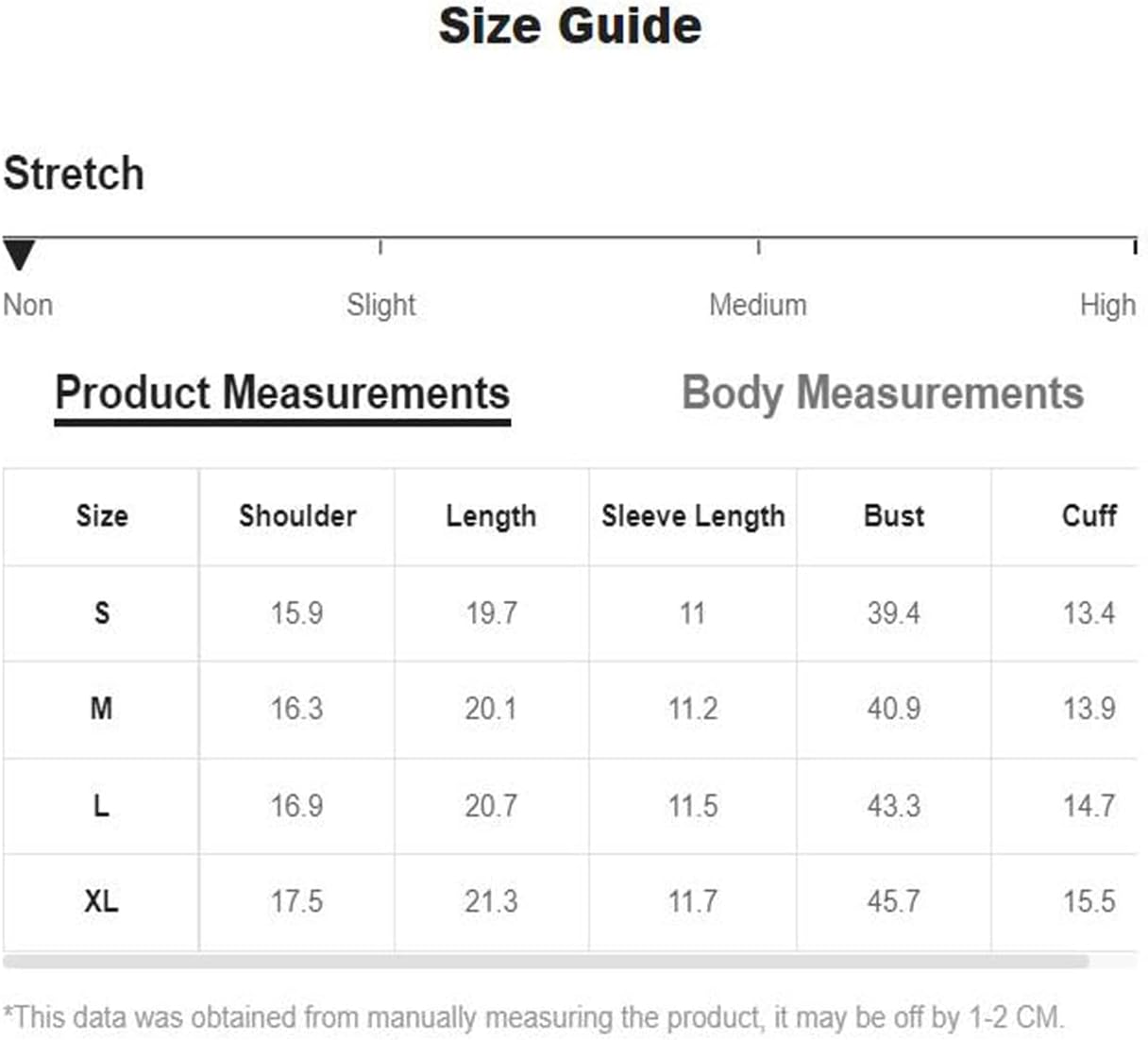Select the size M row label

pyautogui.click(x=102, y=708)
